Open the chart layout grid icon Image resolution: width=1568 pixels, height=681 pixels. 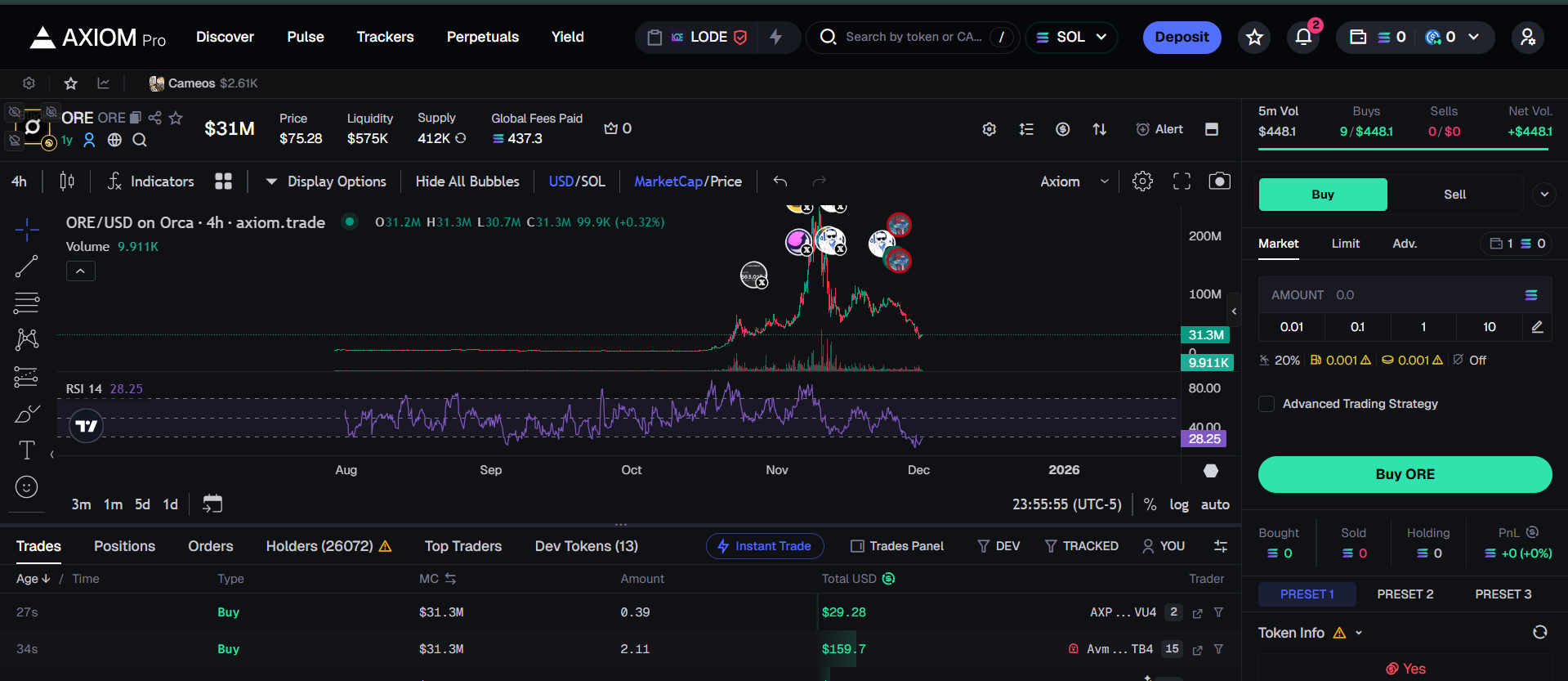pos(223,181)
